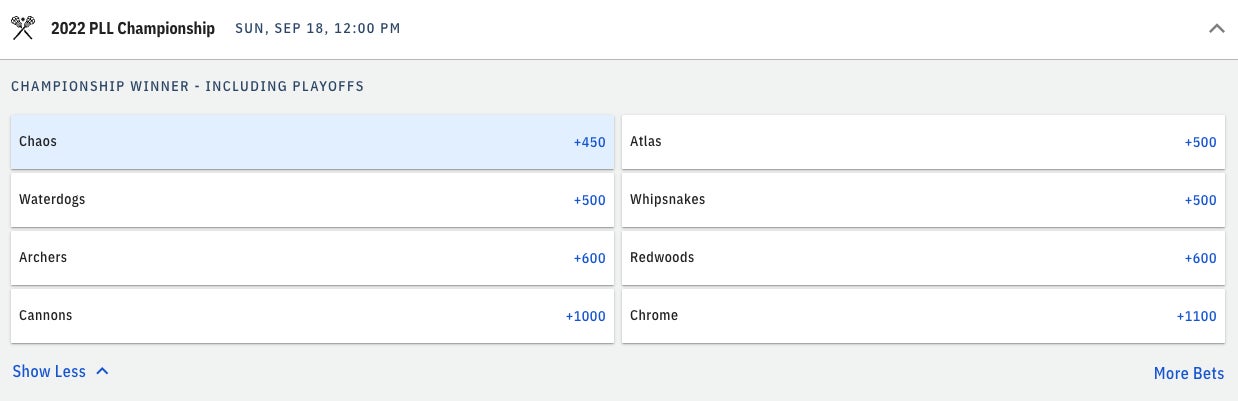Click the Championship Winner market heading
The width and height of the screenshot is (1238, 401).
pos(187,87)
